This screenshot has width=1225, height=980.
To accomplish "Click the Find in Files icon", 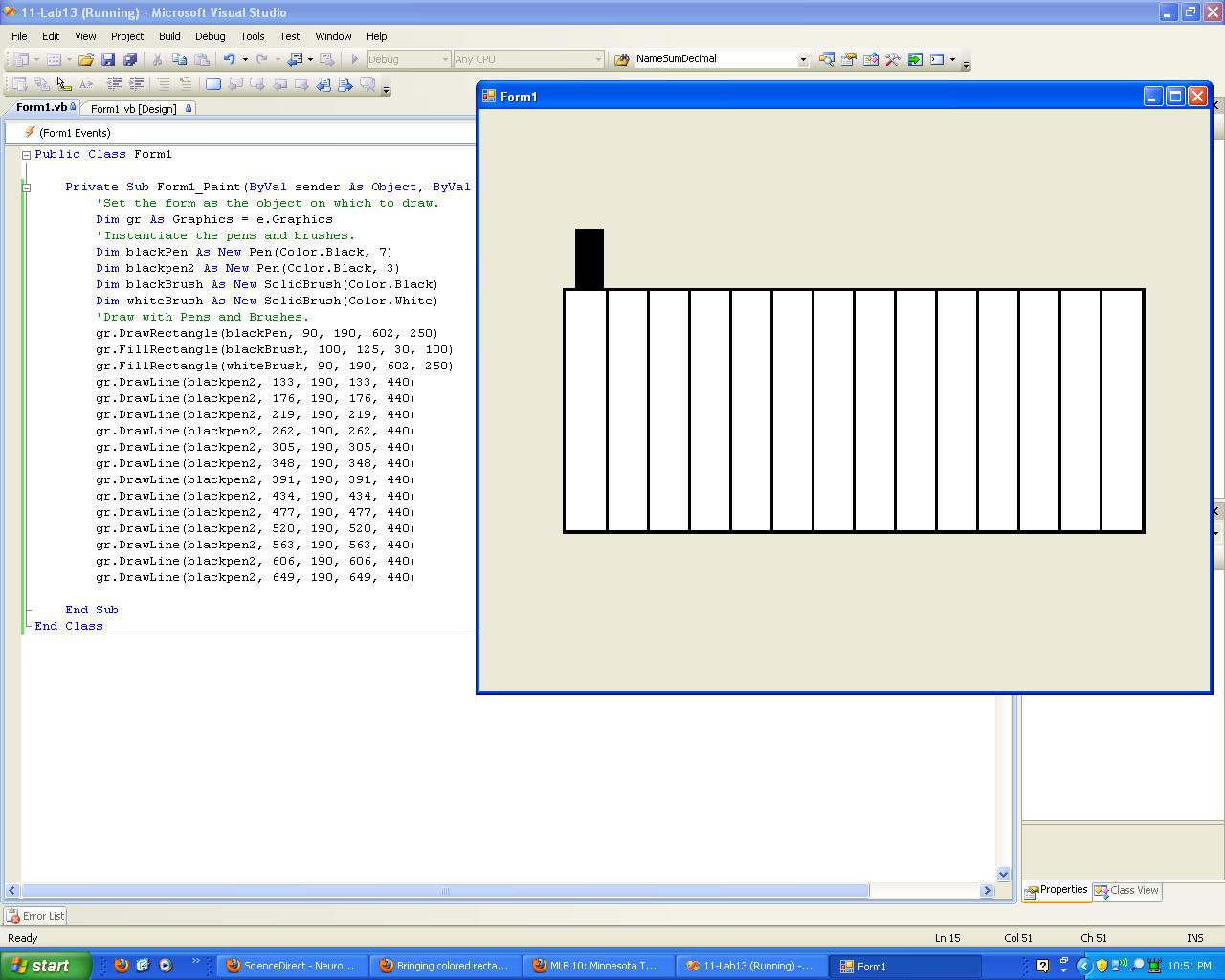I will point(621,59).
